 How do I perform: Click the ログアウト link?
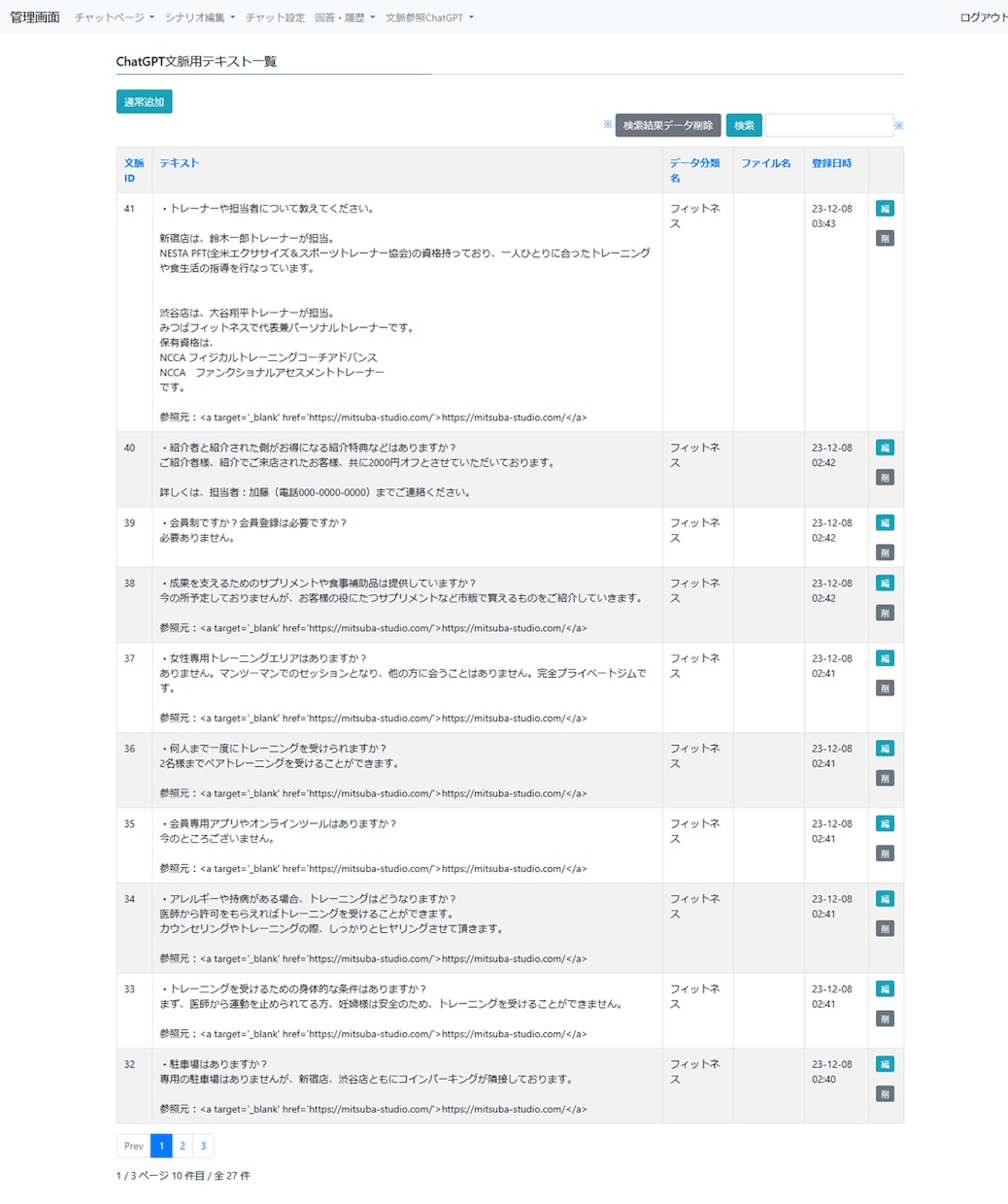(x=984, y=17)
